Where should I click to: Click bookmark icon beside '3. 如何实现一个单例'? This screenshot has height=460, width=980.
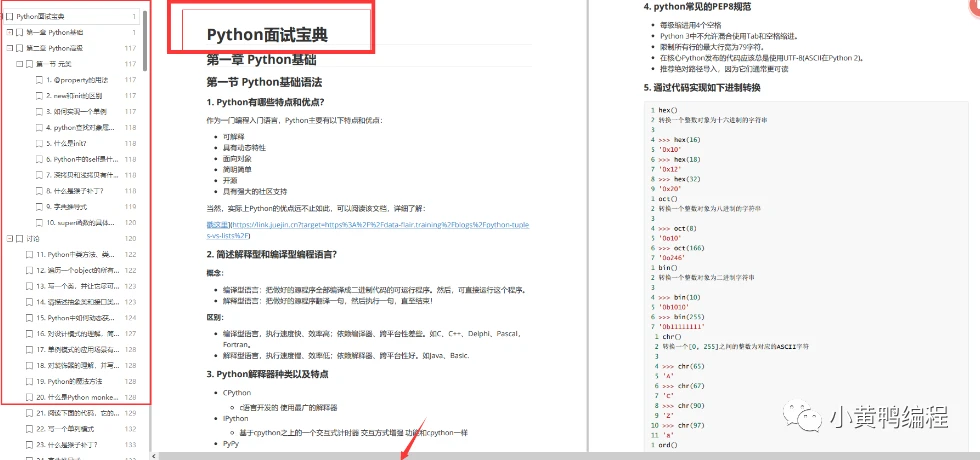(x=39, y=112)
